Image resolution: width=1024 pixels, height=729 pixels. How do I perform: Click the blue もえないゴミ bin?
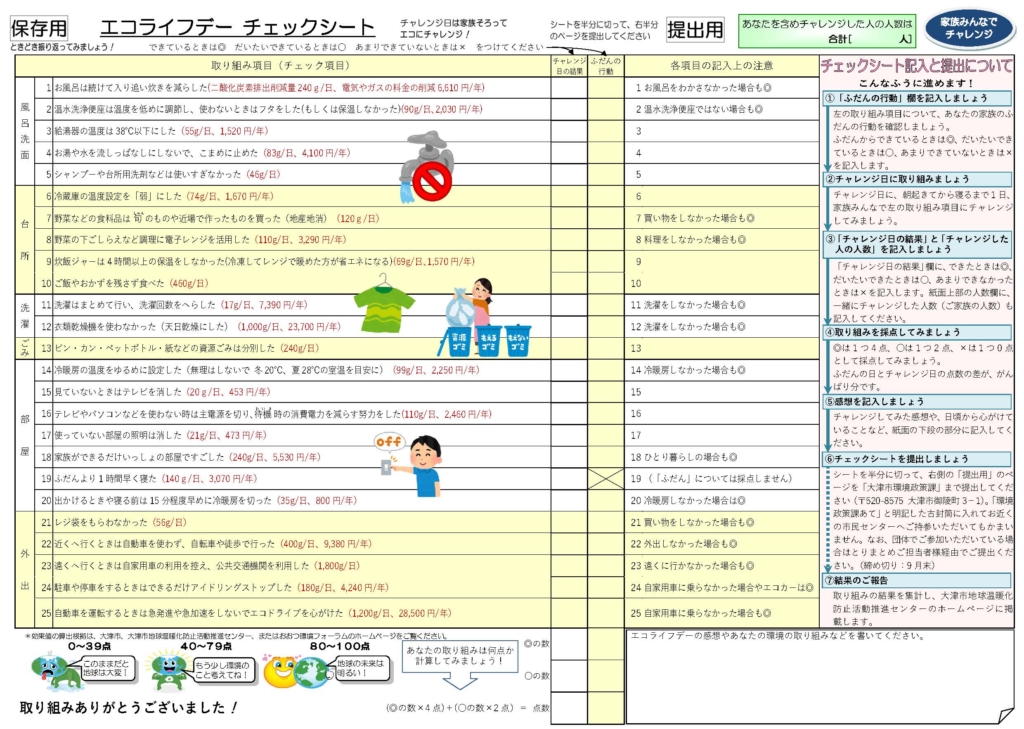coord(517,341)
